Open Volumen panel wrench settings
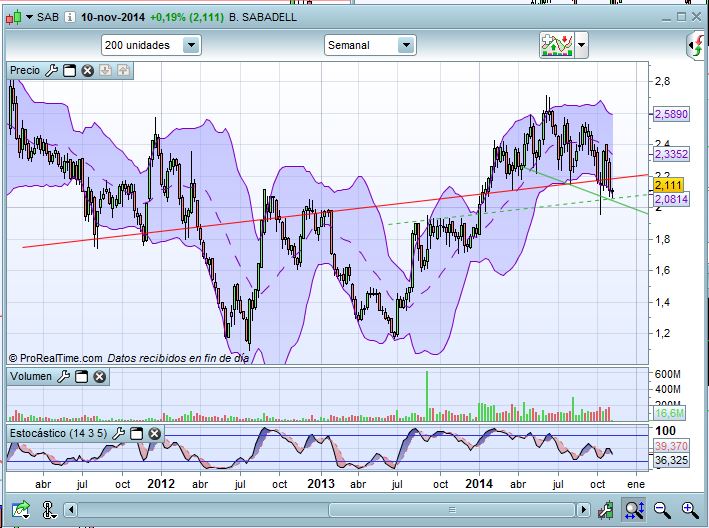The height and width of the screenshot is (528, 709). (63, 376)
